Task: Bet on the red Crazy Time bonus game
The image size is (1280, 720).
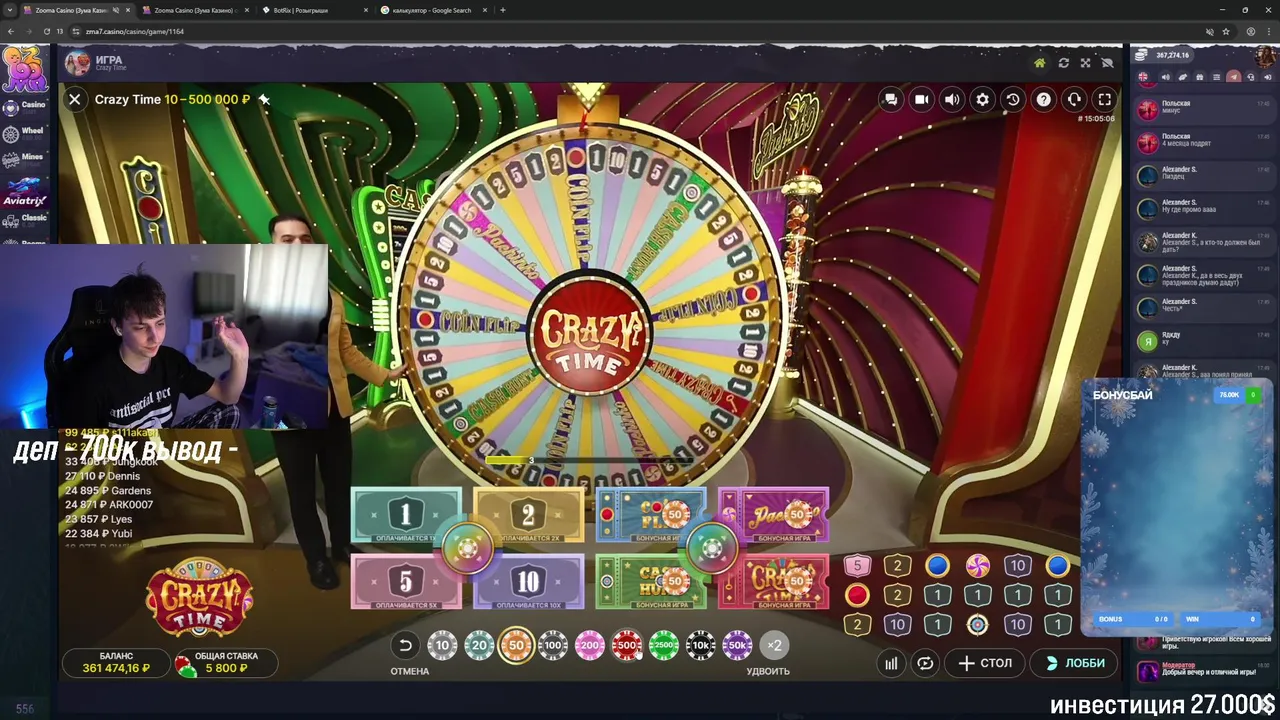Action: tap(773, 582)
